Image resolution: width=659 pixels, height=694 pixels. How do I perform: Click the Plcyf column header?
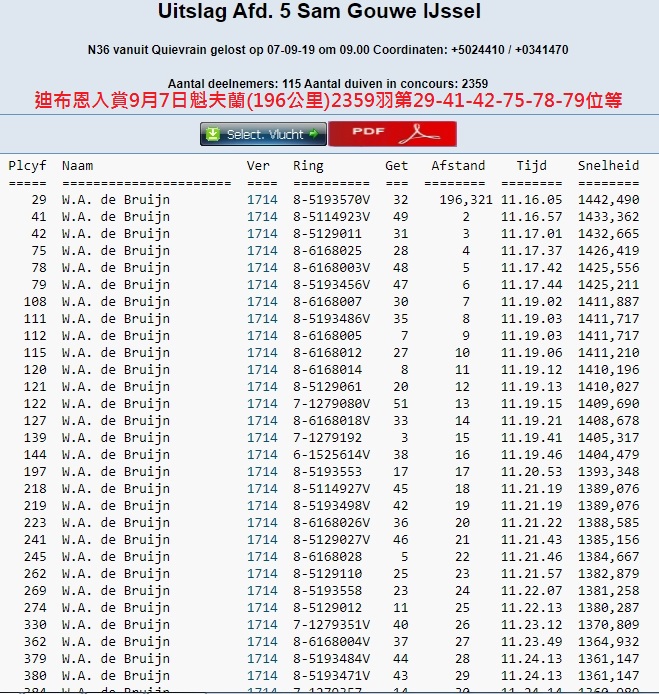point(27,166)
